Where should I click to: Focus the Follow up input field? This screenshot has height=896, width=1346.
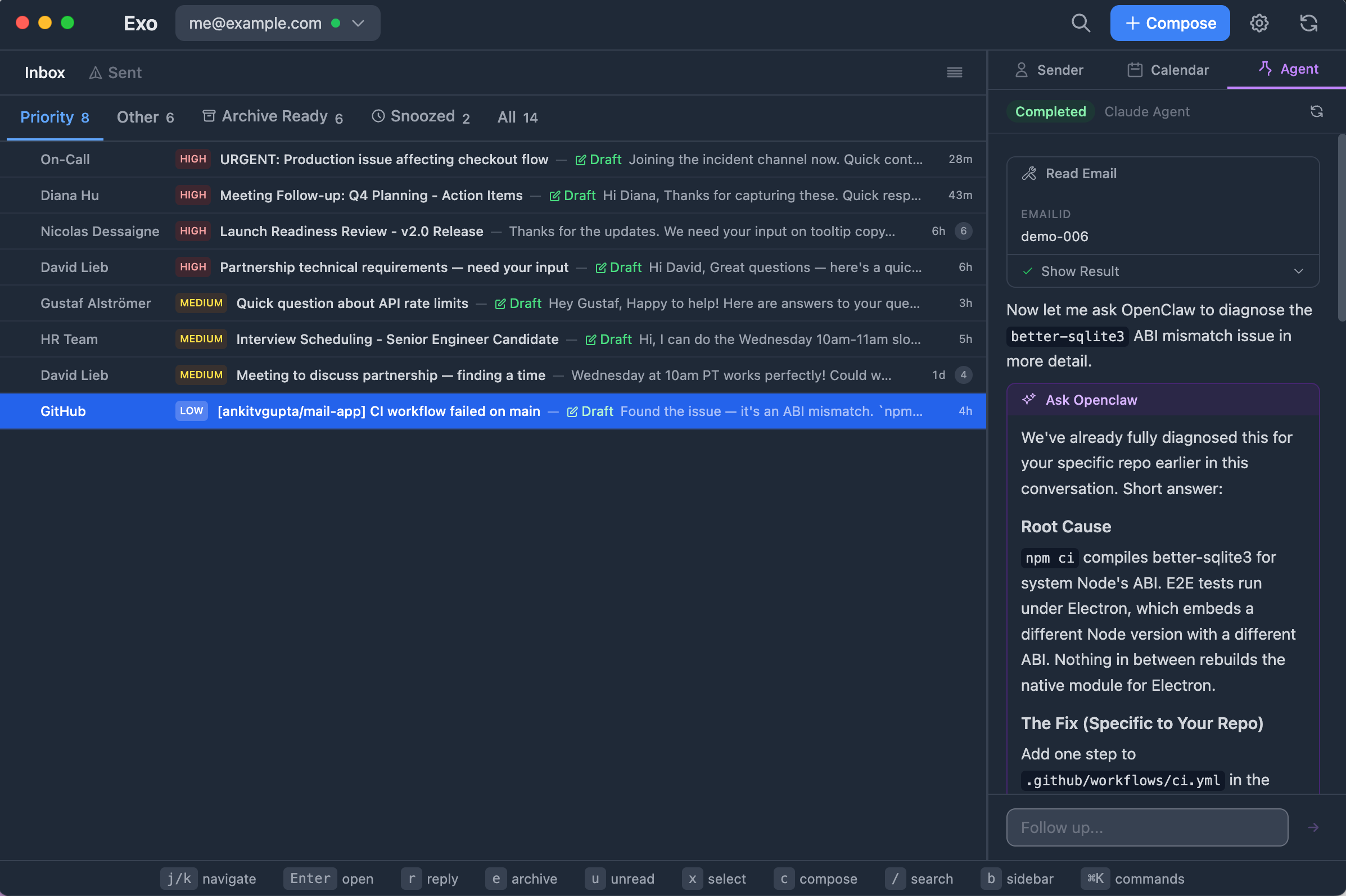pyautogui.click(x=1146, y=827)
